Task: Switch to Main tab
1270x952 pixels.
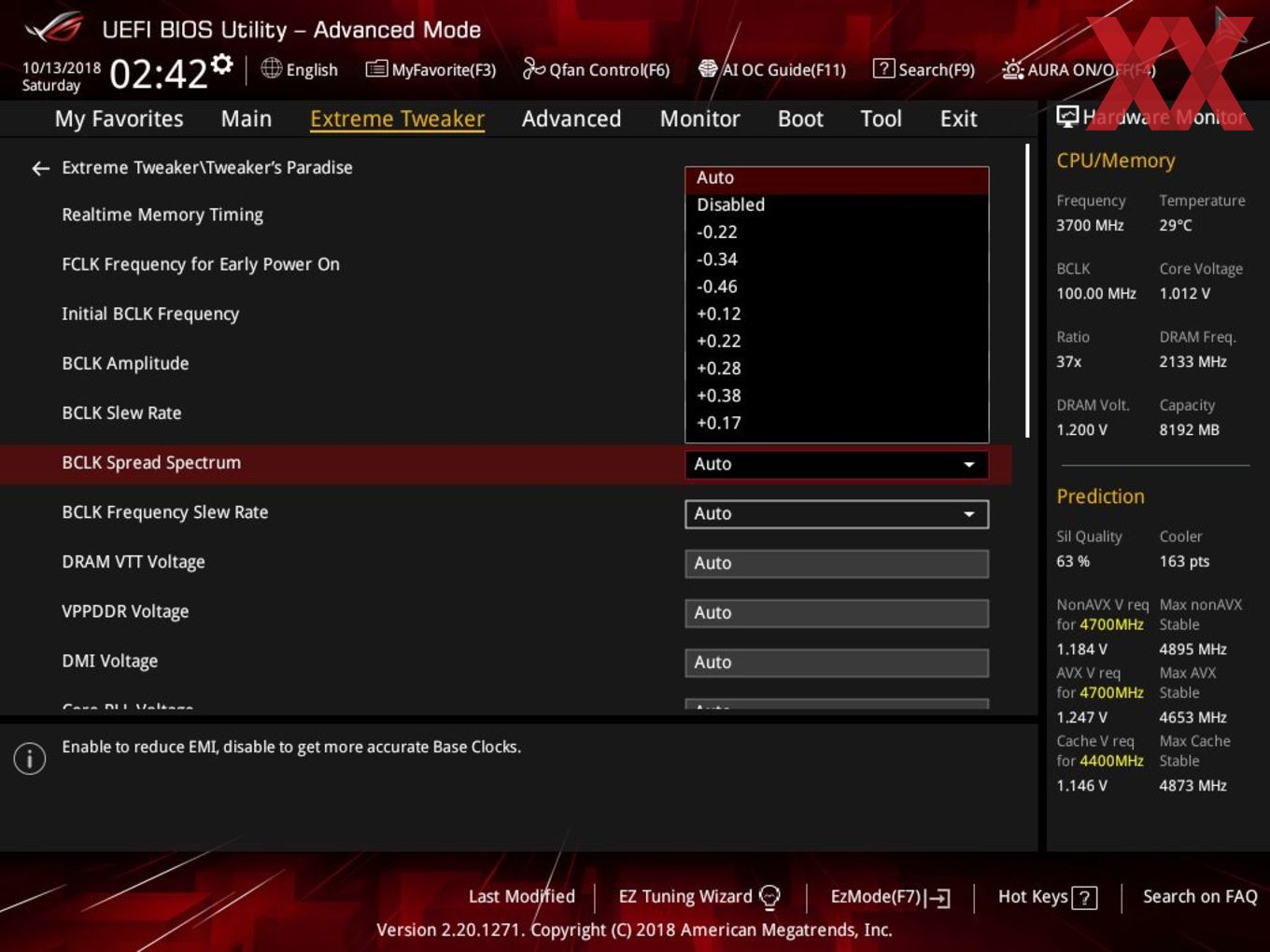Action: point(247,119)
